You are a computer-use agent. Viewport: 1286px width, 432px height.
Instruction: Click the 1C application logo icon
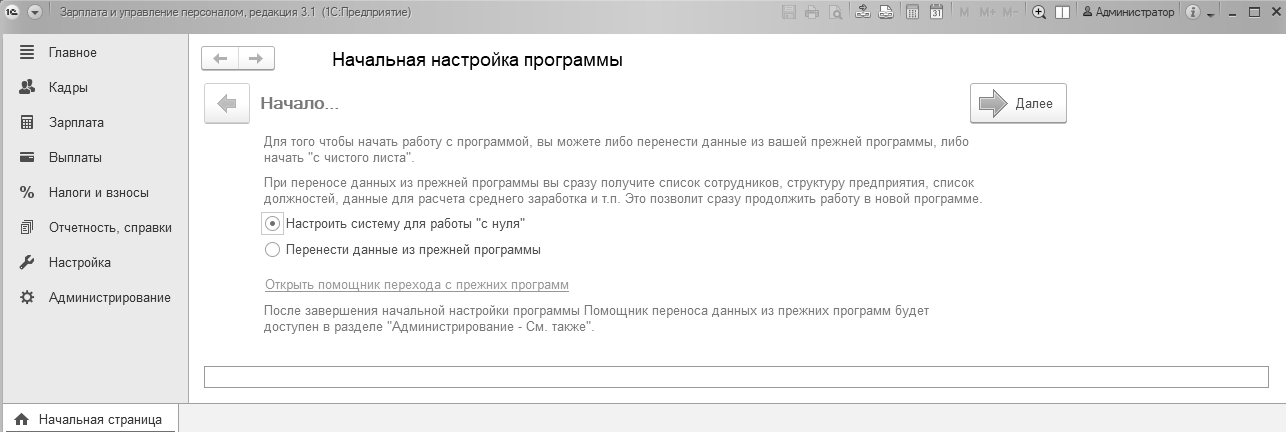point(13,13)
